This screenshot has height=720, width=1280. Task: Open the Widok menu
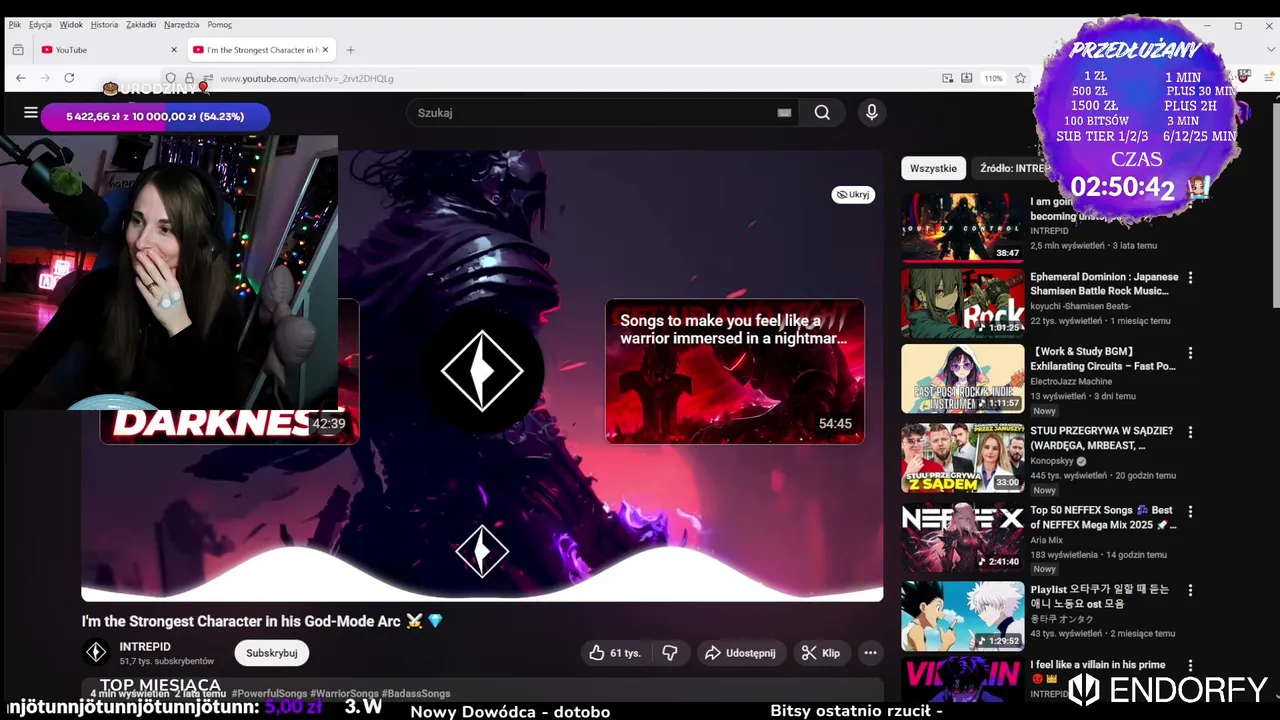pyautogui.click(x=71, y=25)
